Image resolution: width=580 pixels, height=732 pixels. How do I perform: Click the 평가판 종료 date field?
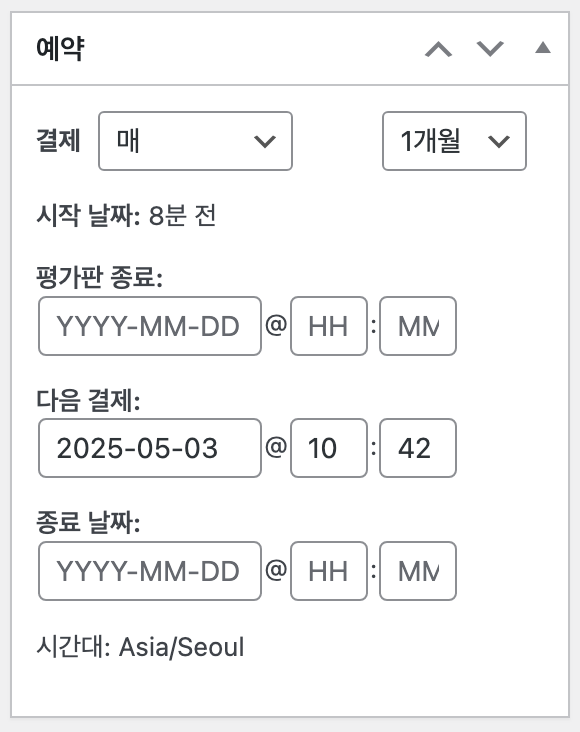150,326
